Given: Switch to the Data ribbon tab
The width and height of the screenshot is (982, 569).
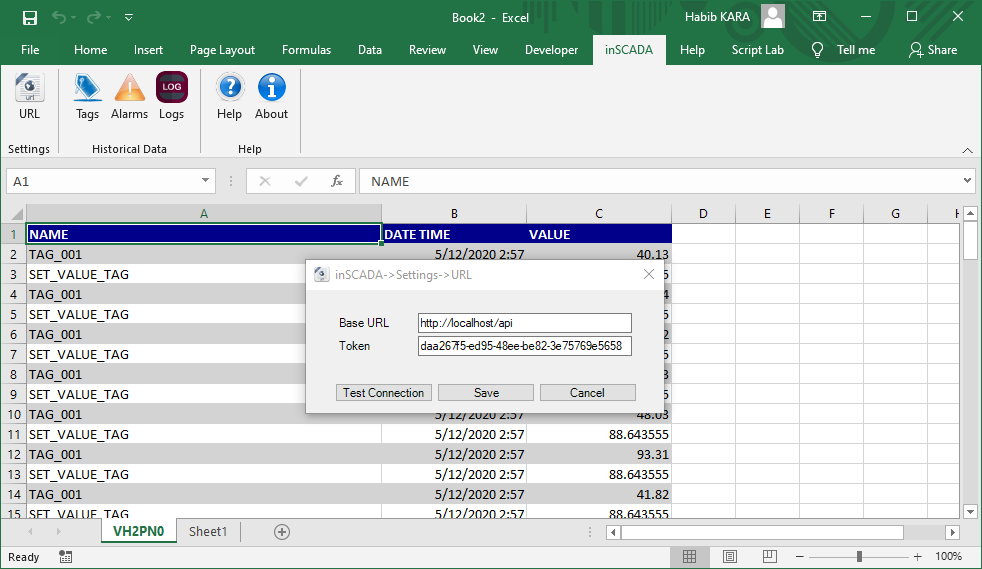Looking at the screenshot, I should tap(370, 50).
